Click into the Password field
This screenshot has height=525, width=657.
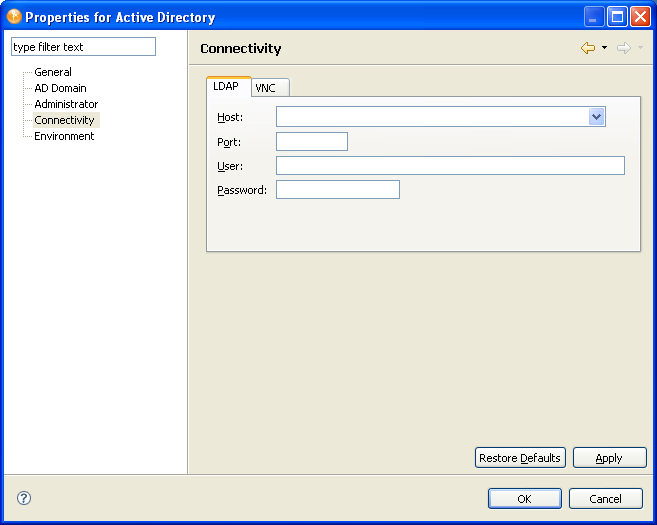[x=338, y=189]
